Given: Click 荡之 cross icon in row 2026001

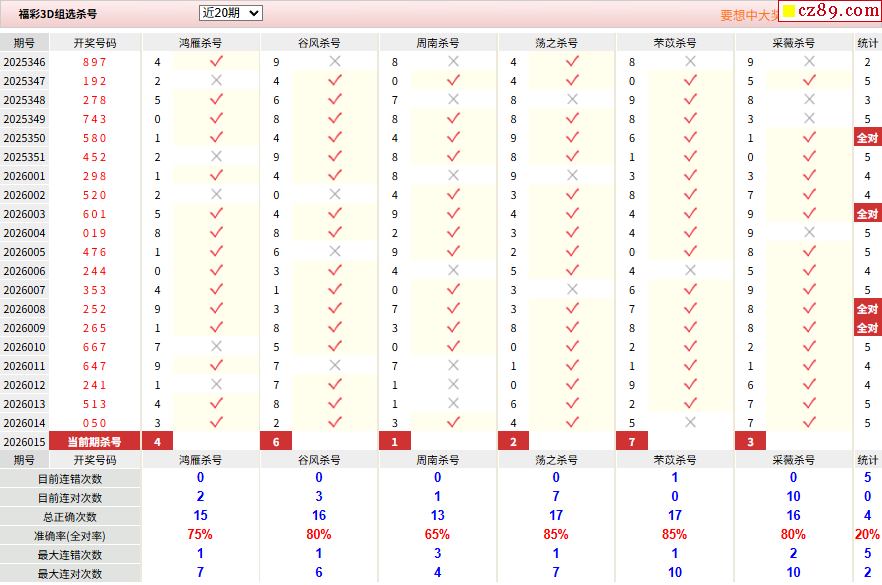Looking at the screenshot, I should click(x=572, y=176).
